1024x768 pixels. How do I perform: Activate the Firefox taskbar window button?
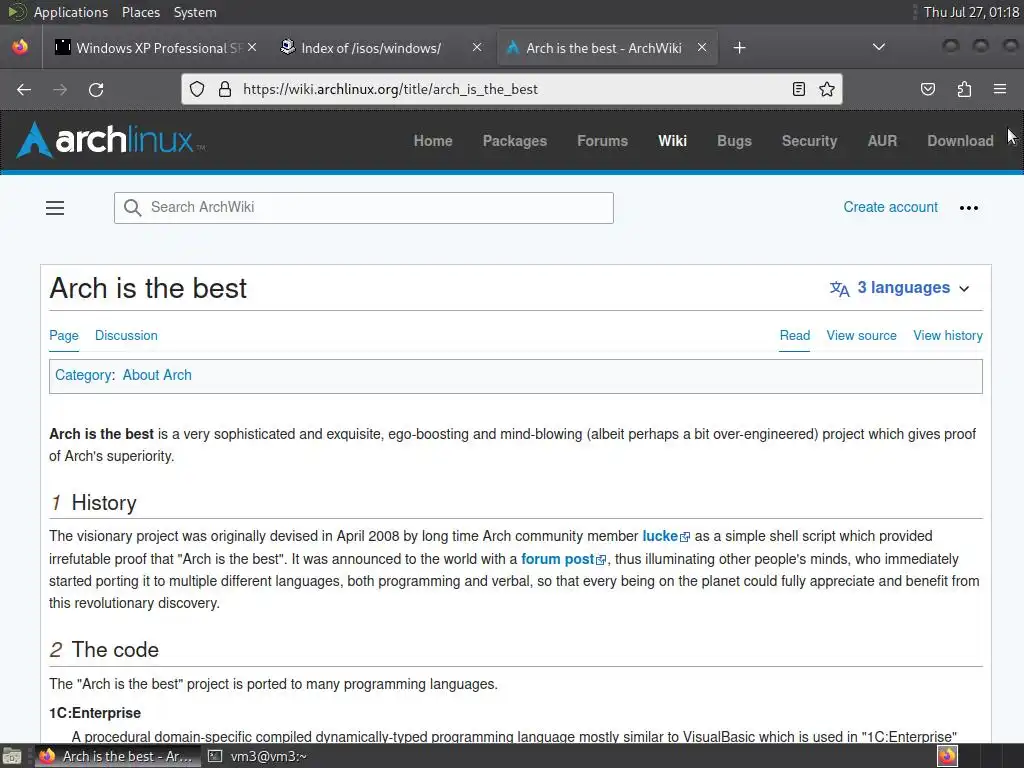(x=119, y=756)
